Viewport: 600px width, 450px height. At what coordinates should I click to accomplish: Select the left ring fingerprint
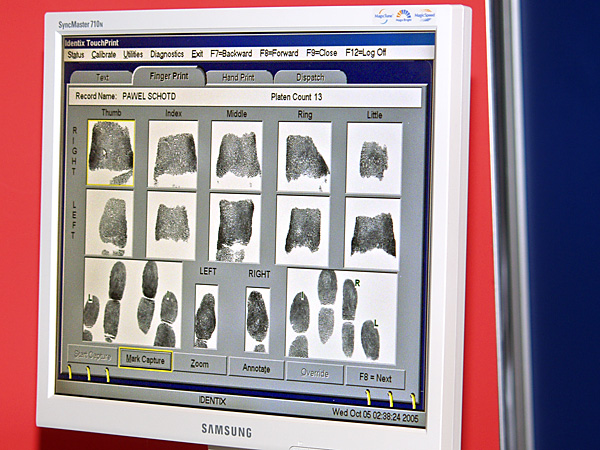coord(302,230)
